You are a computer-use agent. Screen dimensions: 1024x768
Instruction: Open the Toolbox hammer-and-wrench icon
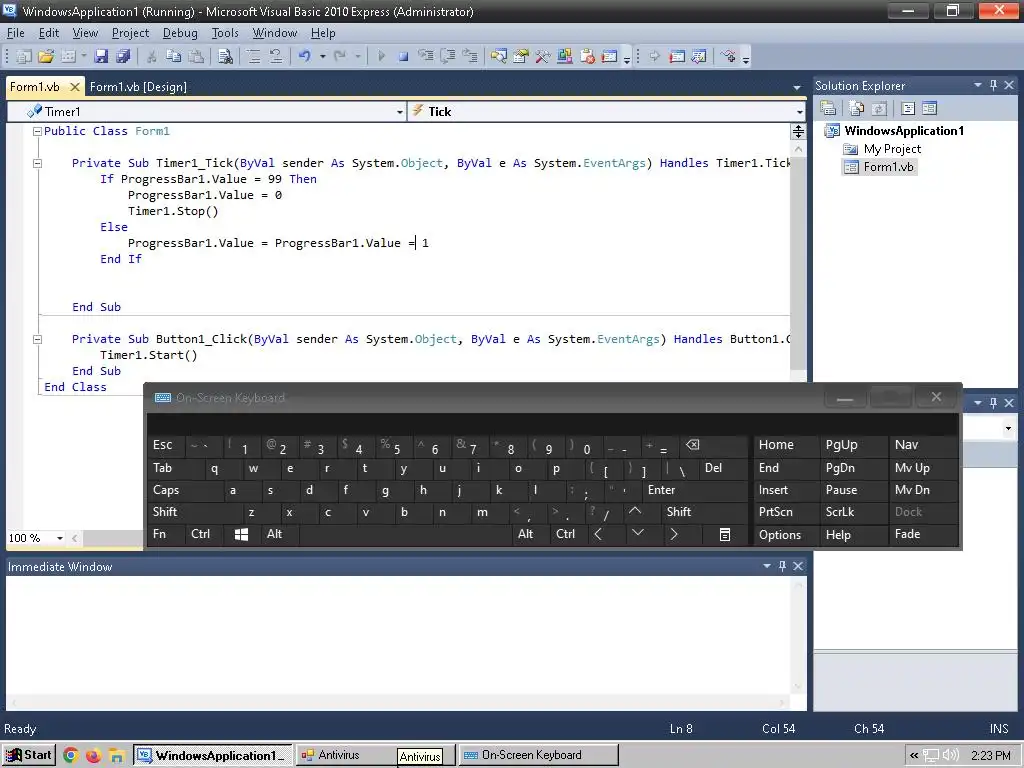point(543,57)
